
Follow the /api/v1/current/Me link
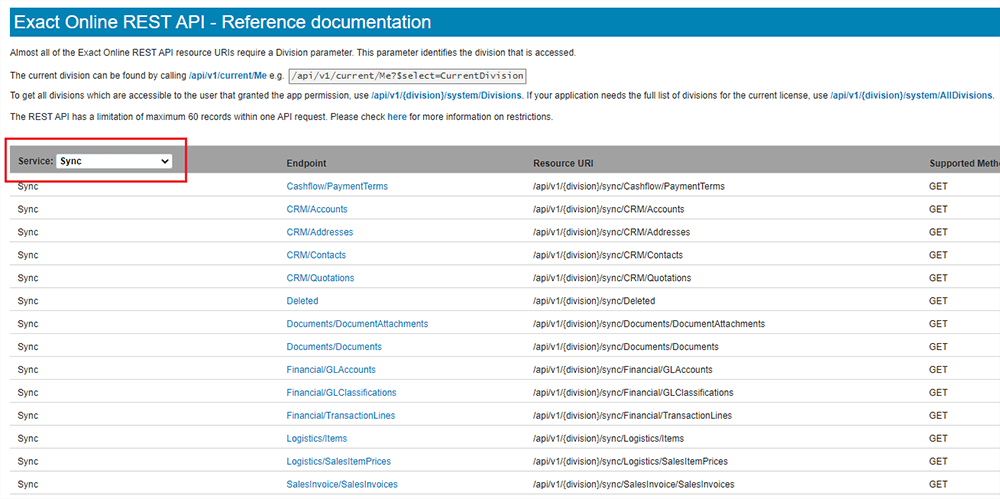click(x=228, y=76)
